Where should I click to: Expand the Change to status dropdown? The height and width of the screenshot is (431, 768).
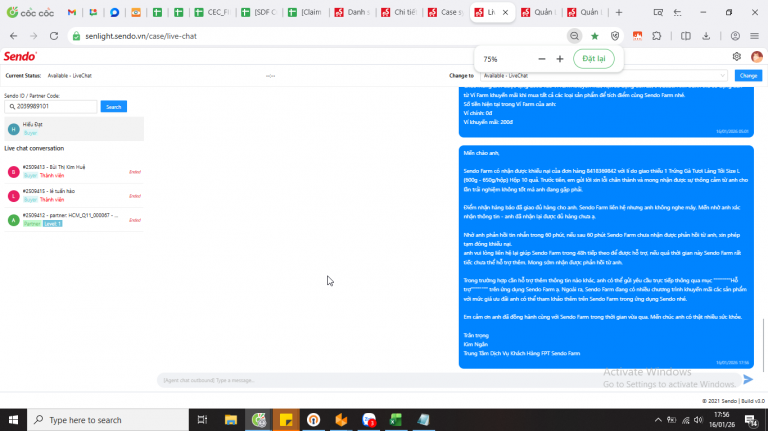tap(603, 75)
